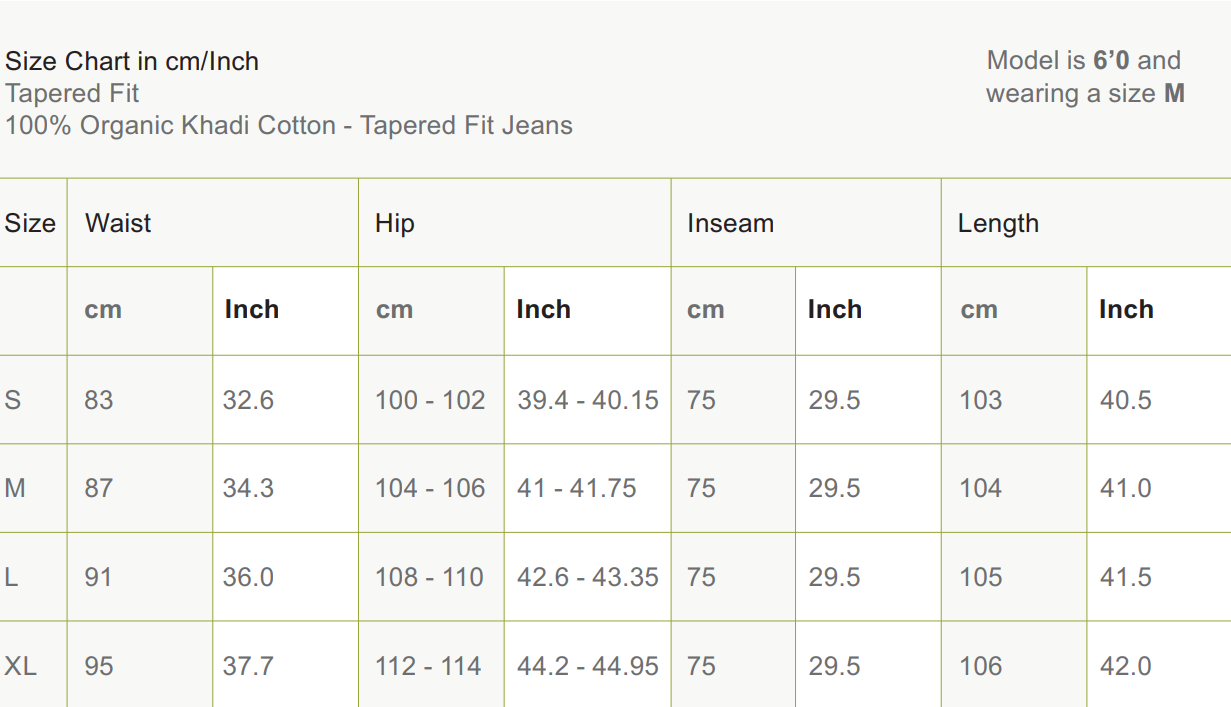This screenshot has height=707, width=1231.
Task: Click the XL length inch value 42.0
Action: 1125,666
